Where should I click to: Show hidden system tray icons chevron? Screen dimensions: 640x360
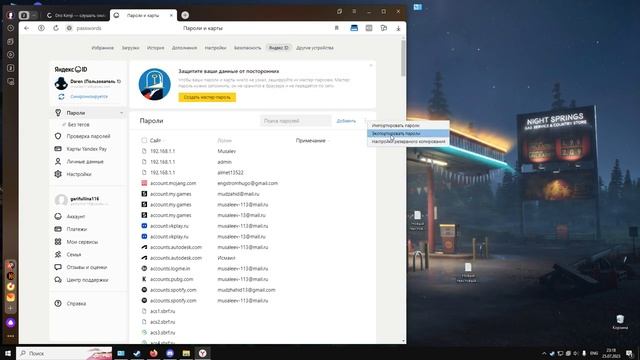(x=544, y=353)
